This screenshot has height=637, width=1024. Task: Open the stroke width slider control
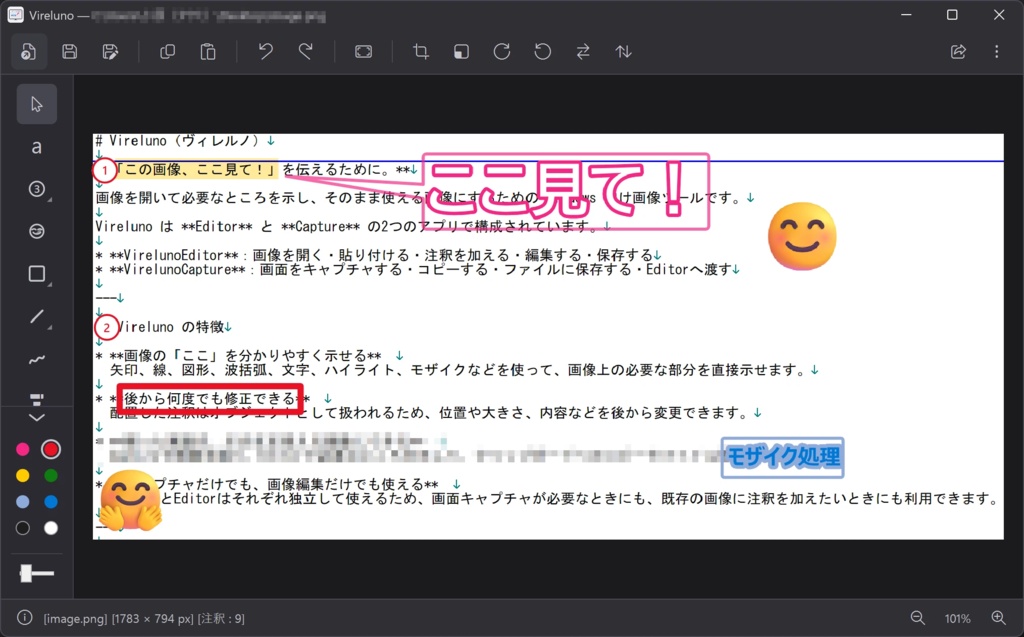tap(37, 574)
